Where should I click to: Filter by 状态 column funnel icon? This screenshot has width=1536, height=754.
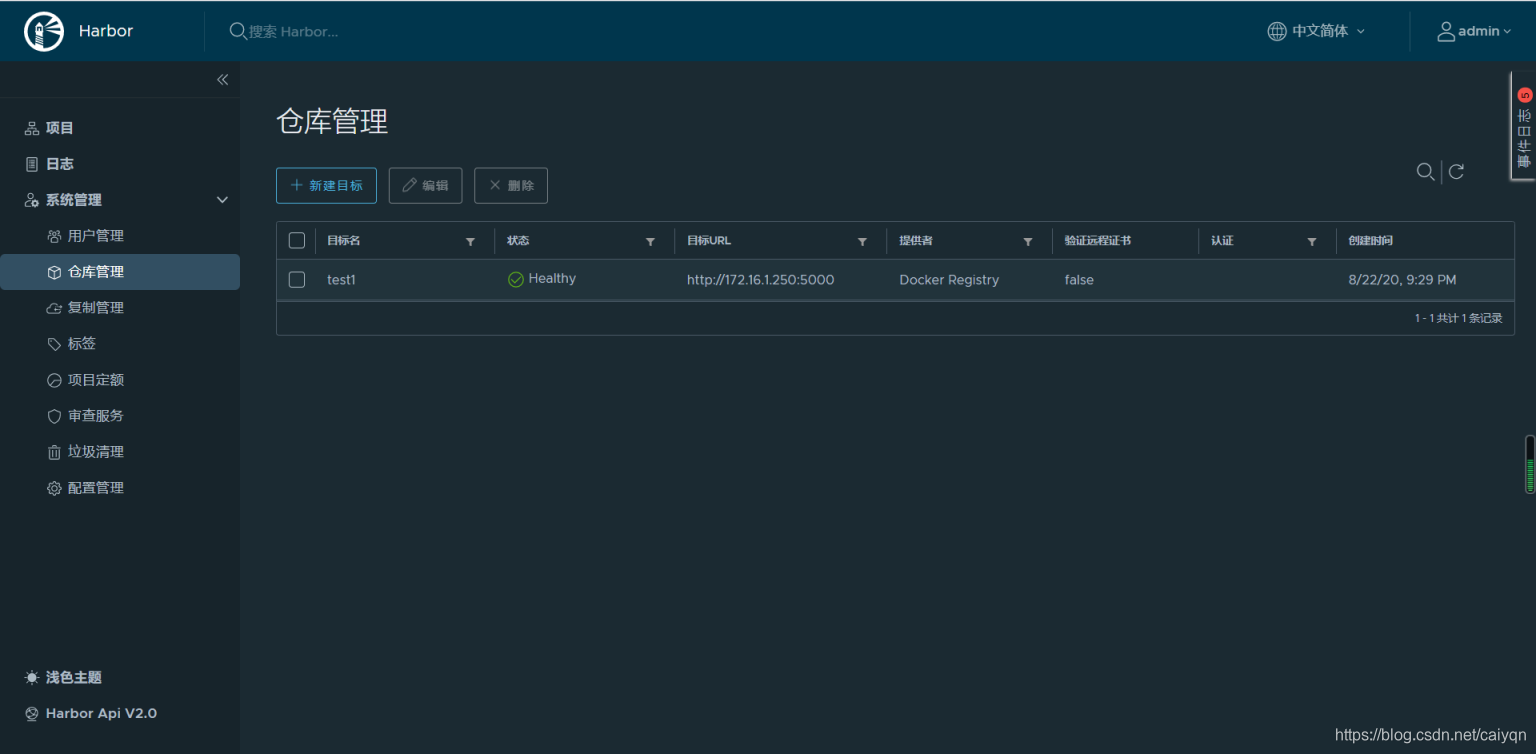pyautogui.click(x=650, y=242)
